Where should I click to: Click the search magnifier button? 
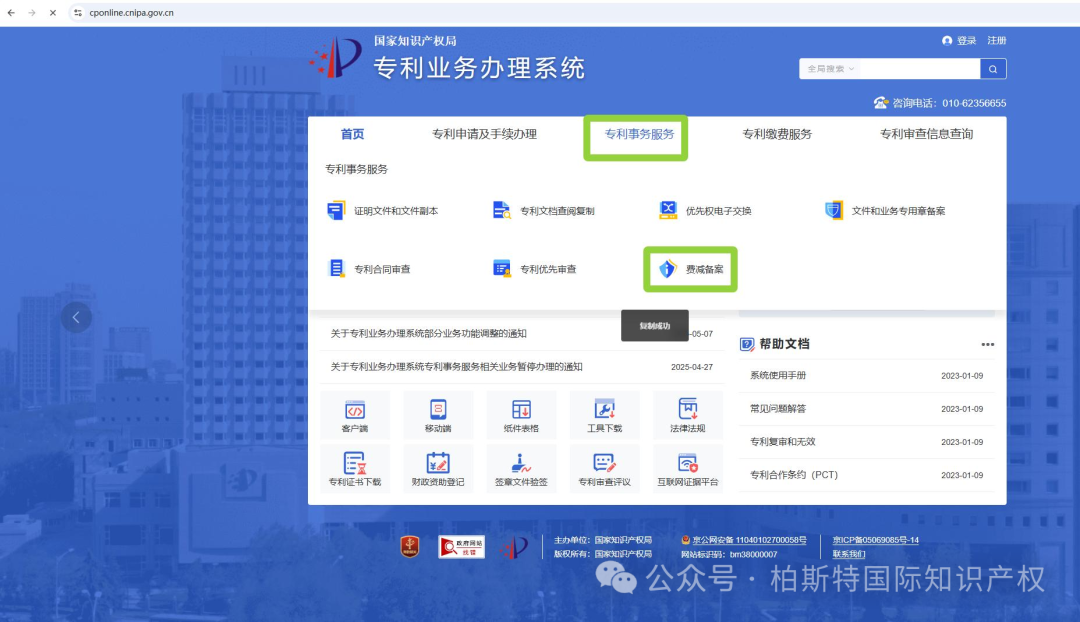coord(992,68)
